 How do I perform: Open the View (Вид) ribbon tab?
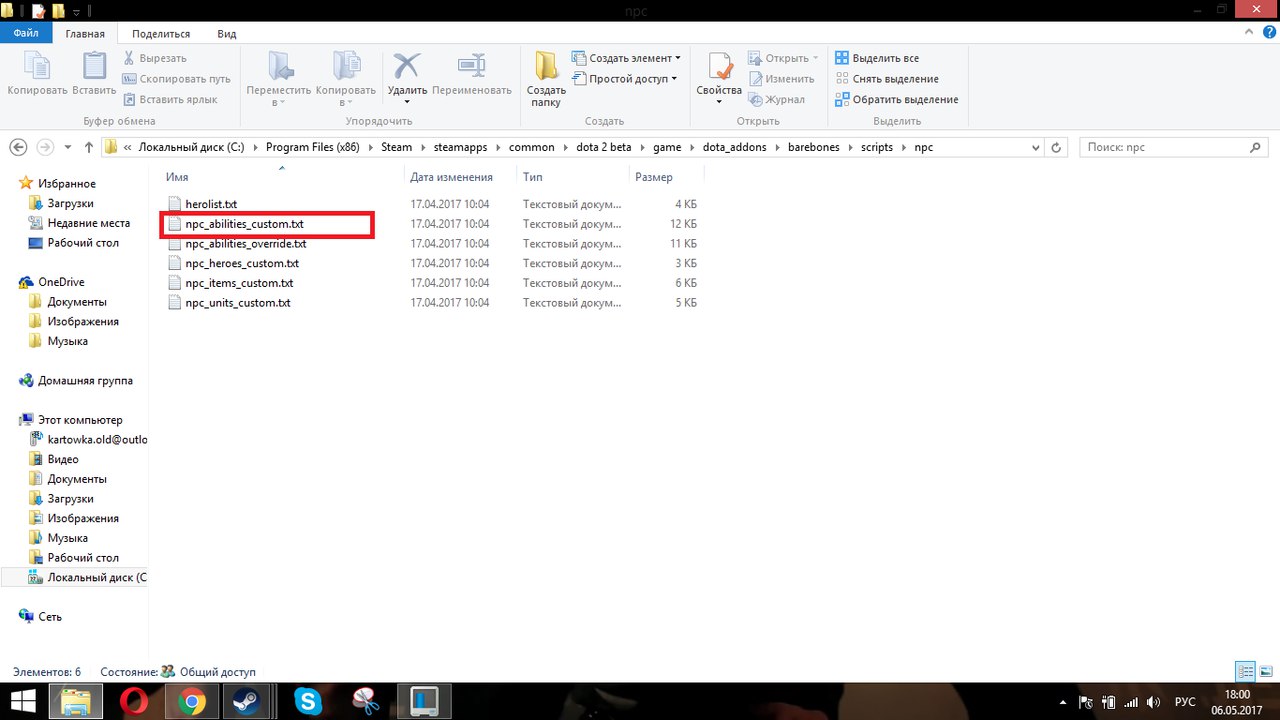(226, 33)
